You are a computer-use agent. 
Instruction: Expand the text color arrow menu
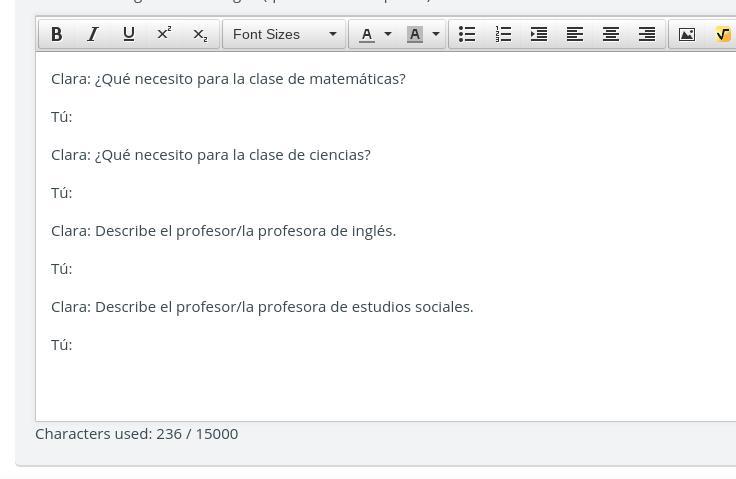coord(388,34)
